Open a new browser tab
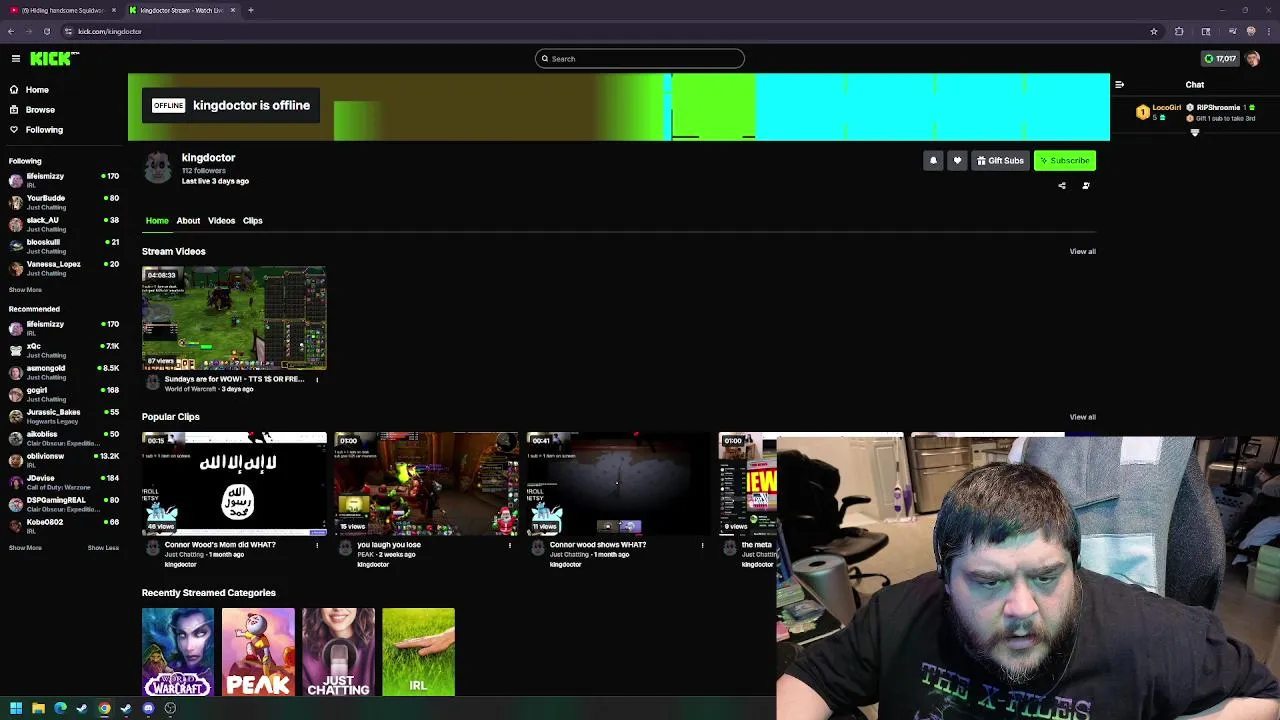This screenshot has height=720, width=1280. coord(251,10)
